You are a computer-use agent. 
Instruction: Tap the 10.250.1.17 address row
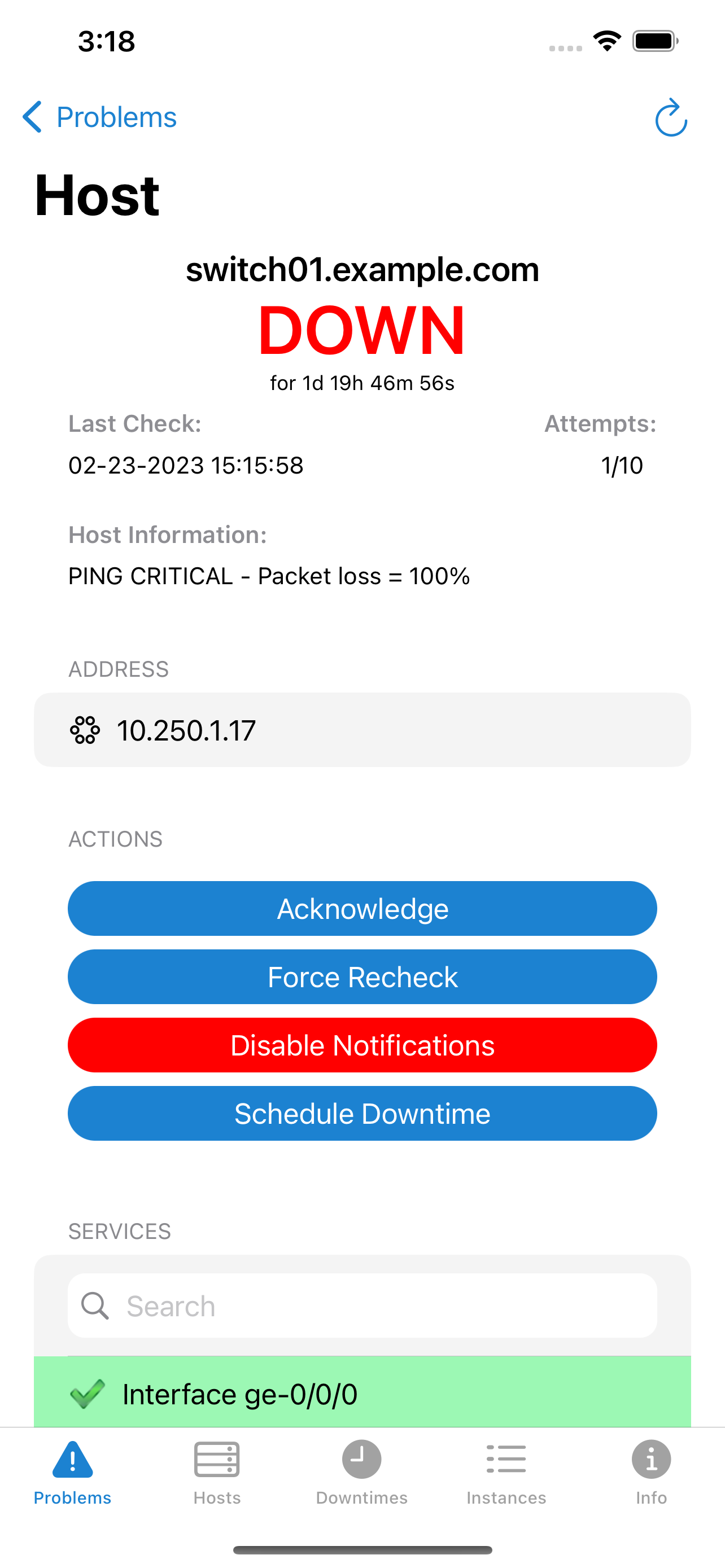coord(362,730)
